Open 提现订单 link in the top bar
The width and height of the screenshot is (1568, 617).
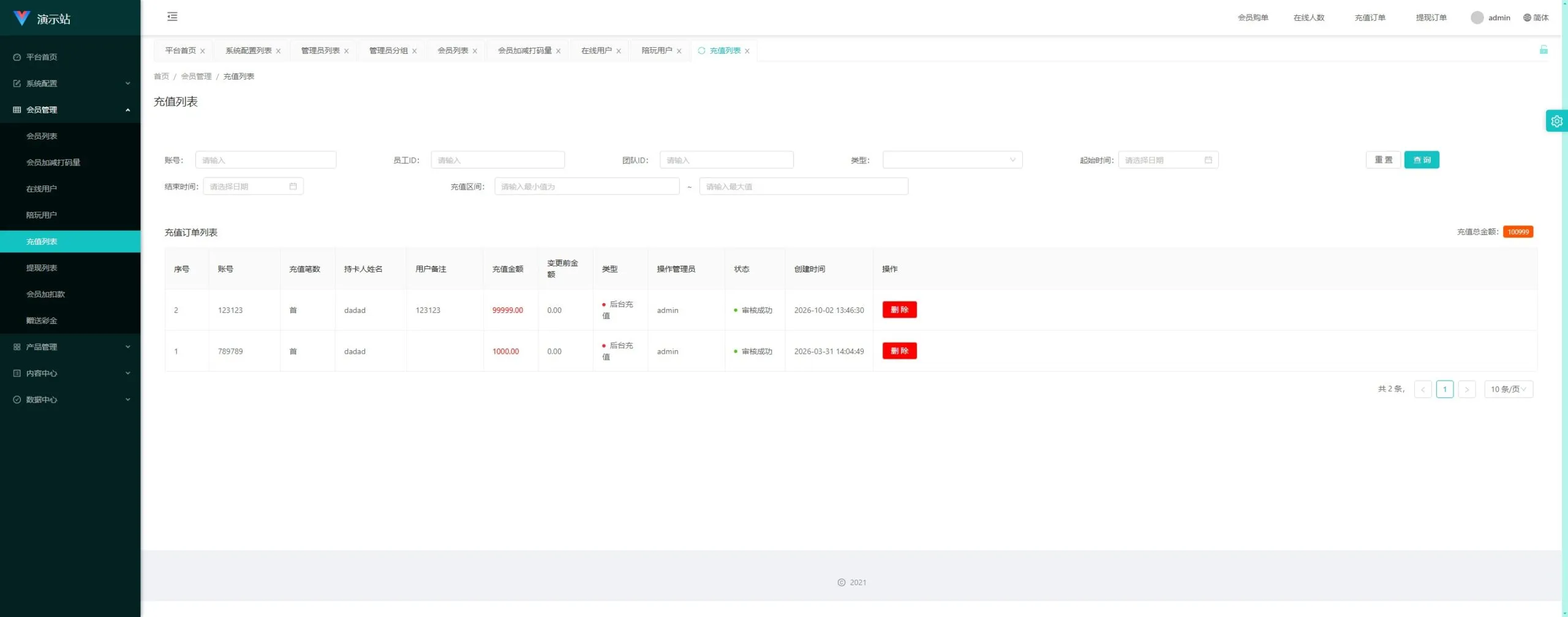(1431, 18)
